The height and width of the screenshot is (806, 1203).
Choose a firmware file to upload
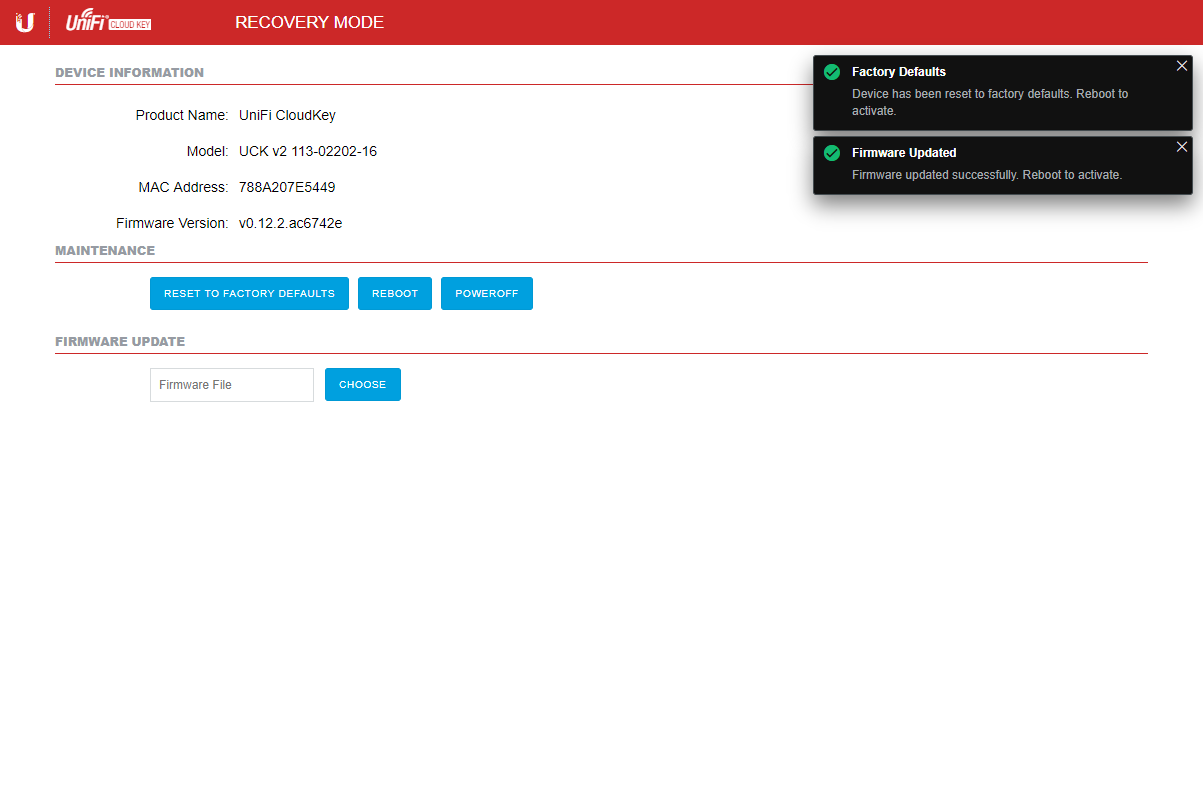(362, 385)
